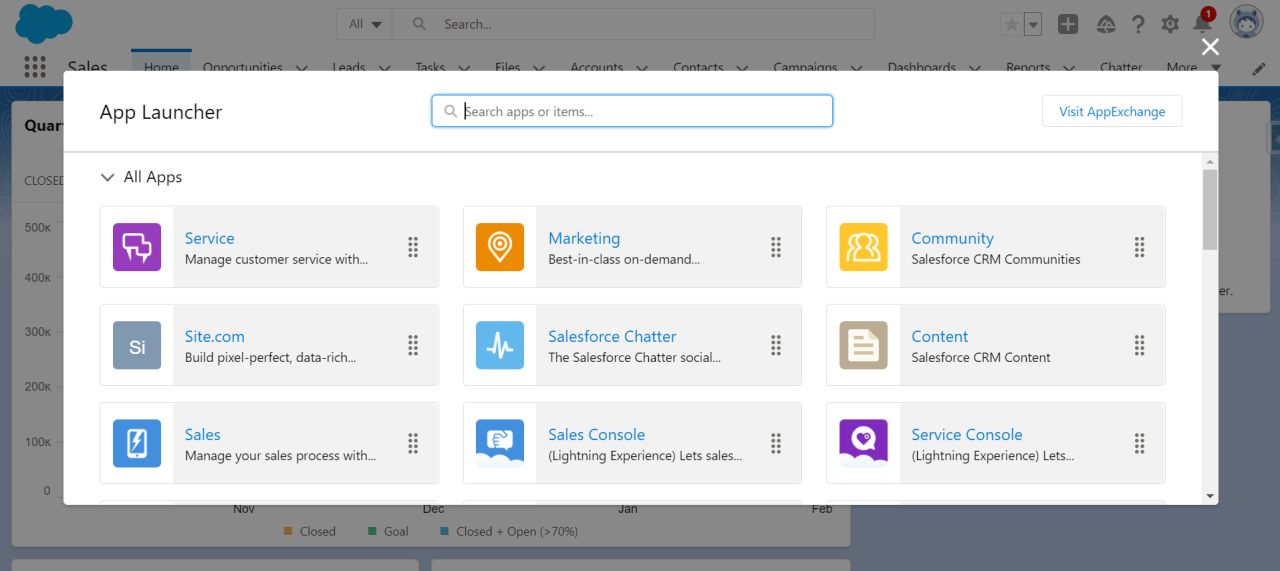Open the Site.com app icon
The height and width of the screenshot is (571, 1280).
[137, 345]
